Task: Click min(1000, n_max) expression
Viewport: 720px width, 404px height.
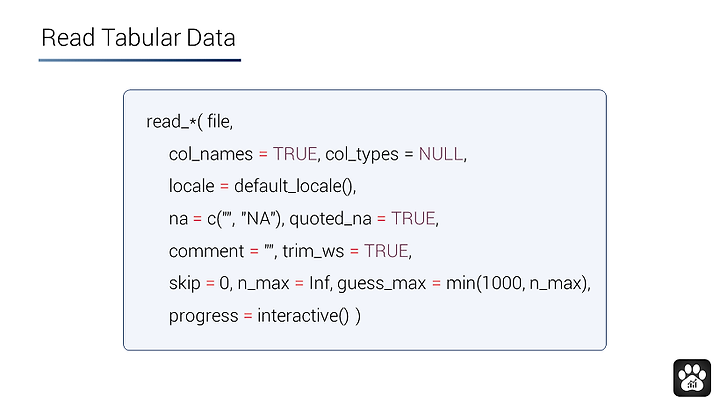Action: point(517,283)
